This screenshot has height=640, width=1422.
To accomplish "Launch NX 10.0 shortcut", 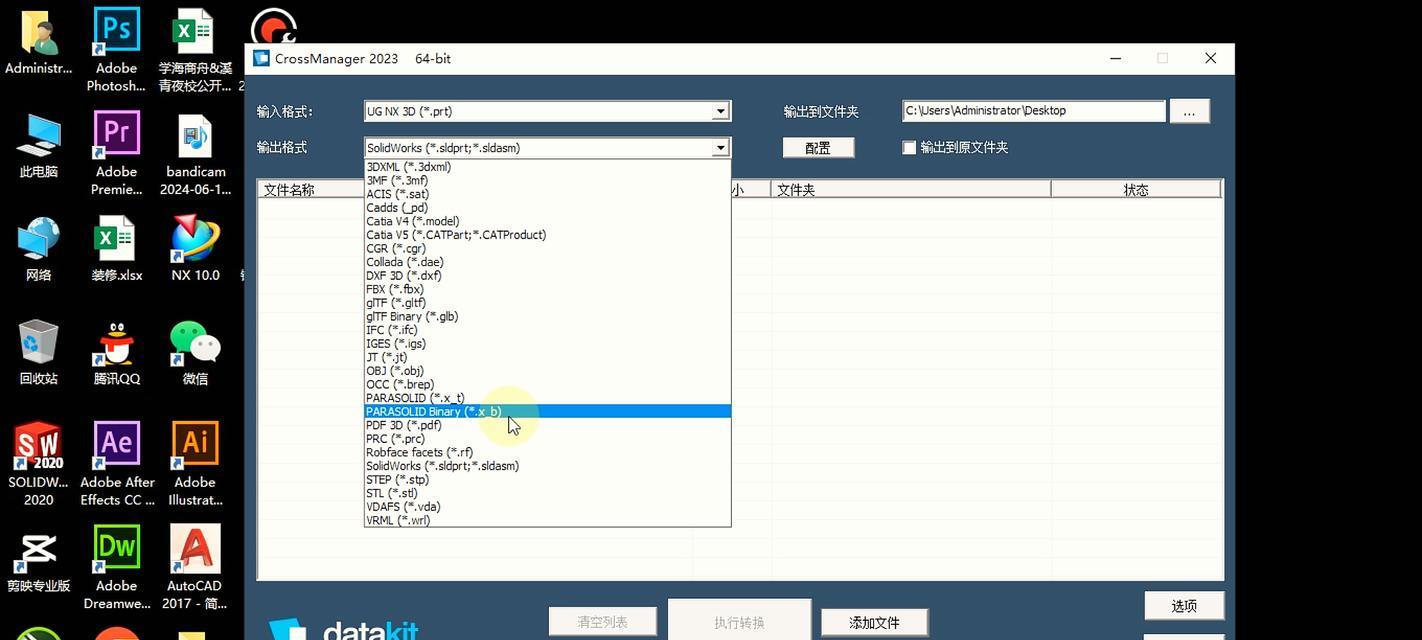I will 195,249.
